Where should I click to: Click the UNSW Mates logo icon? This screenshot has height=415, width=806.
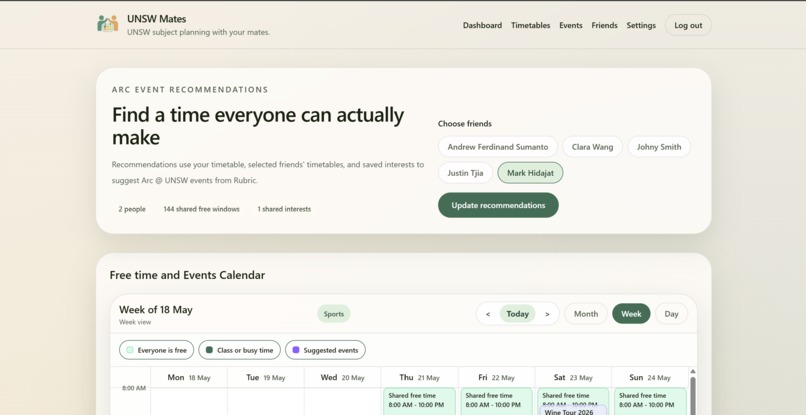tap(107, 24)
